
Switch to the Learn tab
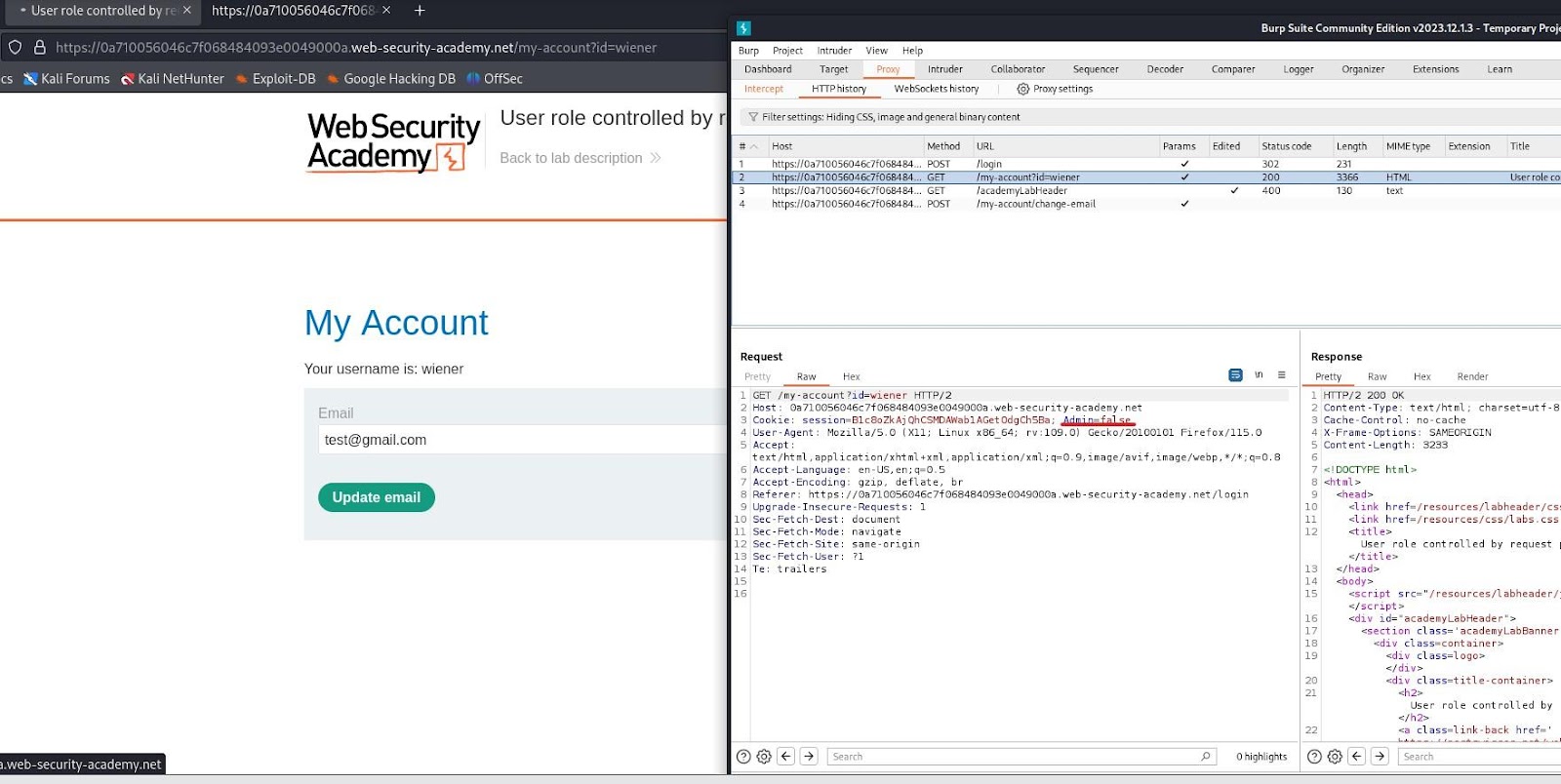[1500, 69]
